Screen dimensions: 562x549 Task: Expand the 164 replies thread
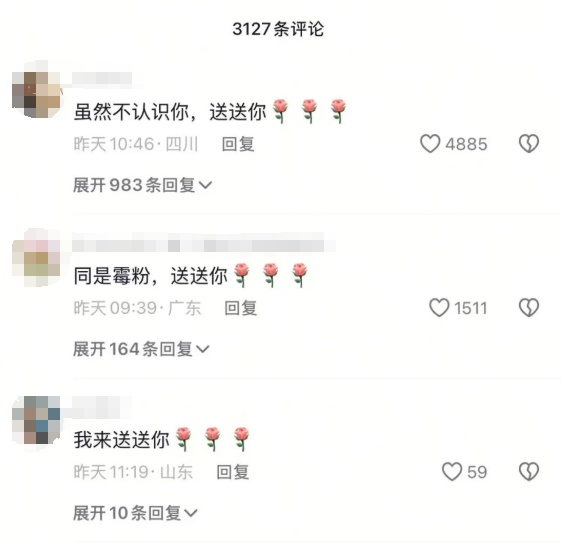click(141, 349)
